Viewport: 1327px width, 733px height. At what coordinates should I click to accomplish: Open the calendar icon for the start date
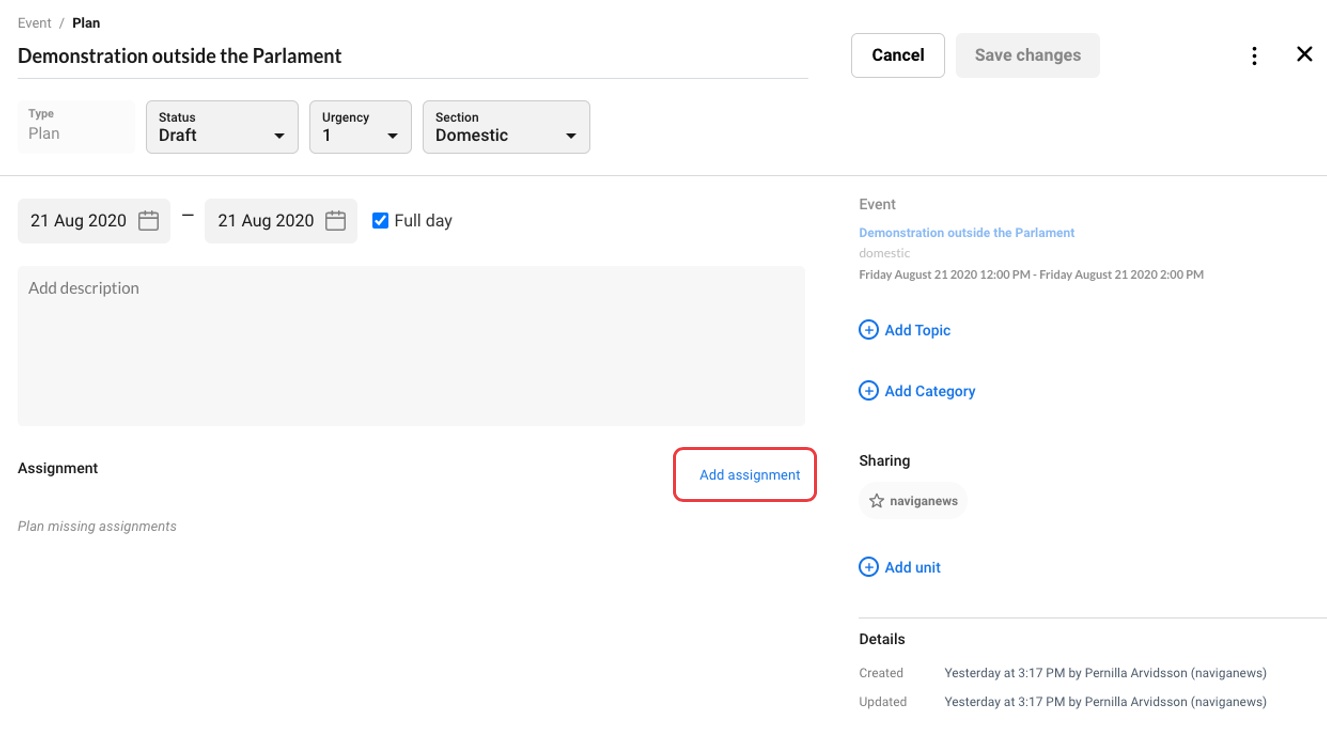click(x=148, y=220)
